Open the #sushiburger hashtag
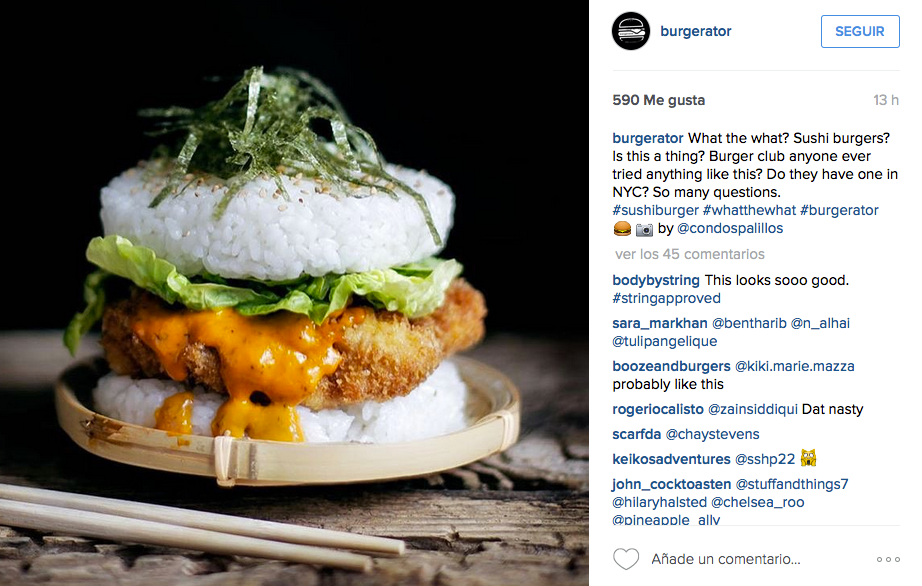Viewport: 922px width, 586px height. point(655,210)
